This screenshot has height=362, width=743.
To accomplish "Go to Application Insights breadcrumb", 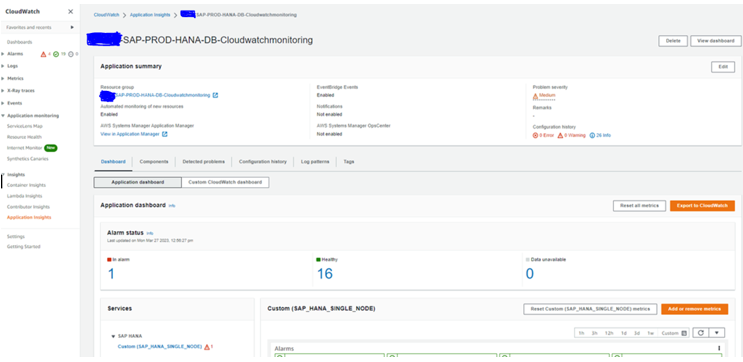I will click(x=150, y=15).
